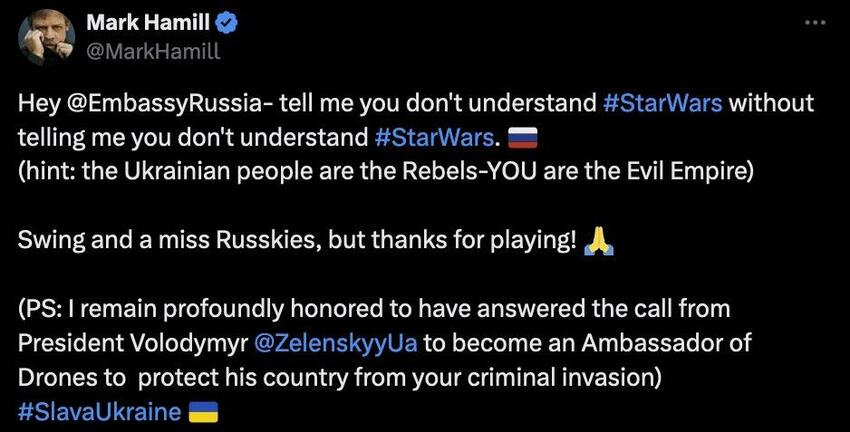Click the hint line about the Rebels
The width and height of the screenshot is (850, 432).
point(385,172)
